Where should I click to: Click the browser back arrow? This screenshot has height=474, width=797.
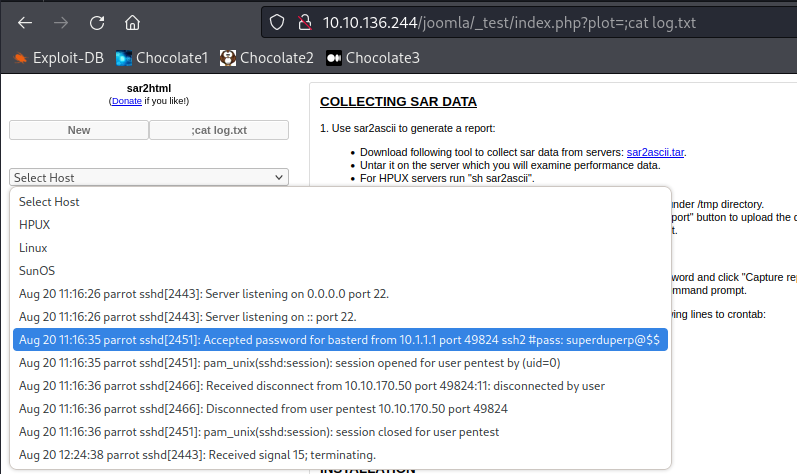pyautogui.click(x=25, y=22)
